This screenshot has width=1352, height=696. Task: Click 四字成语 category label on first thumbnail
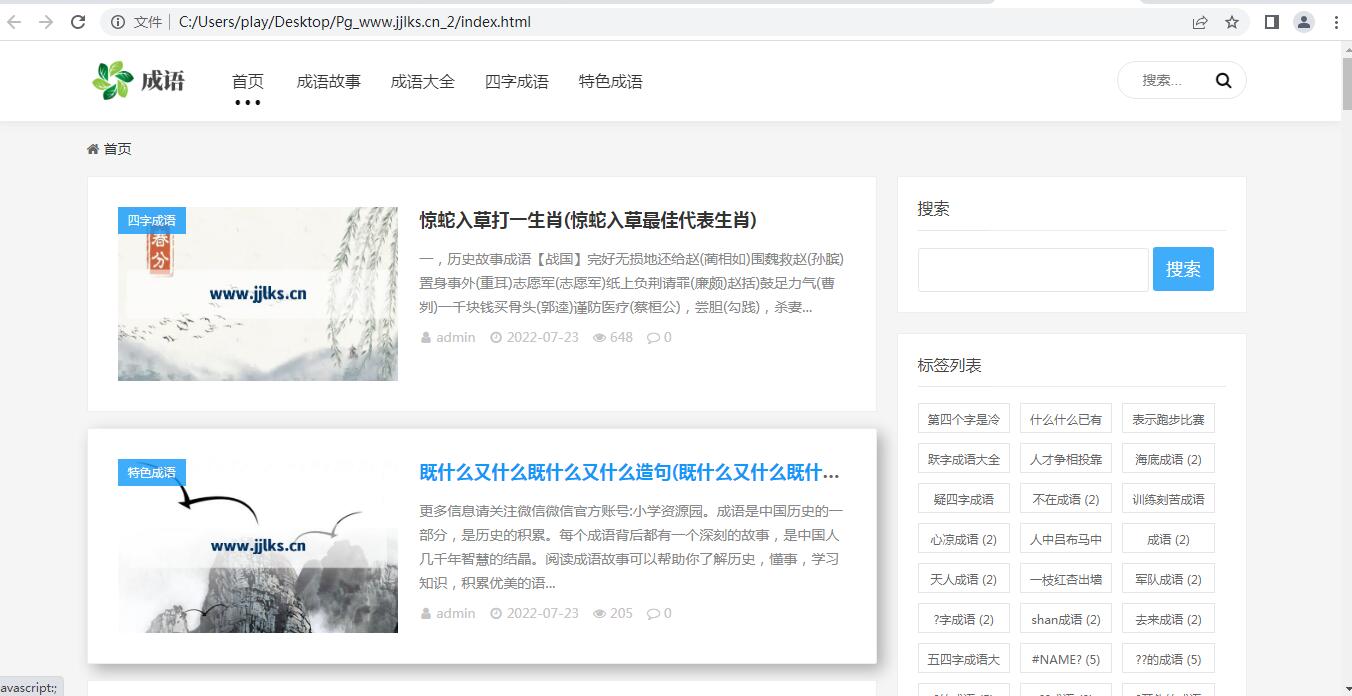(152, 220)
